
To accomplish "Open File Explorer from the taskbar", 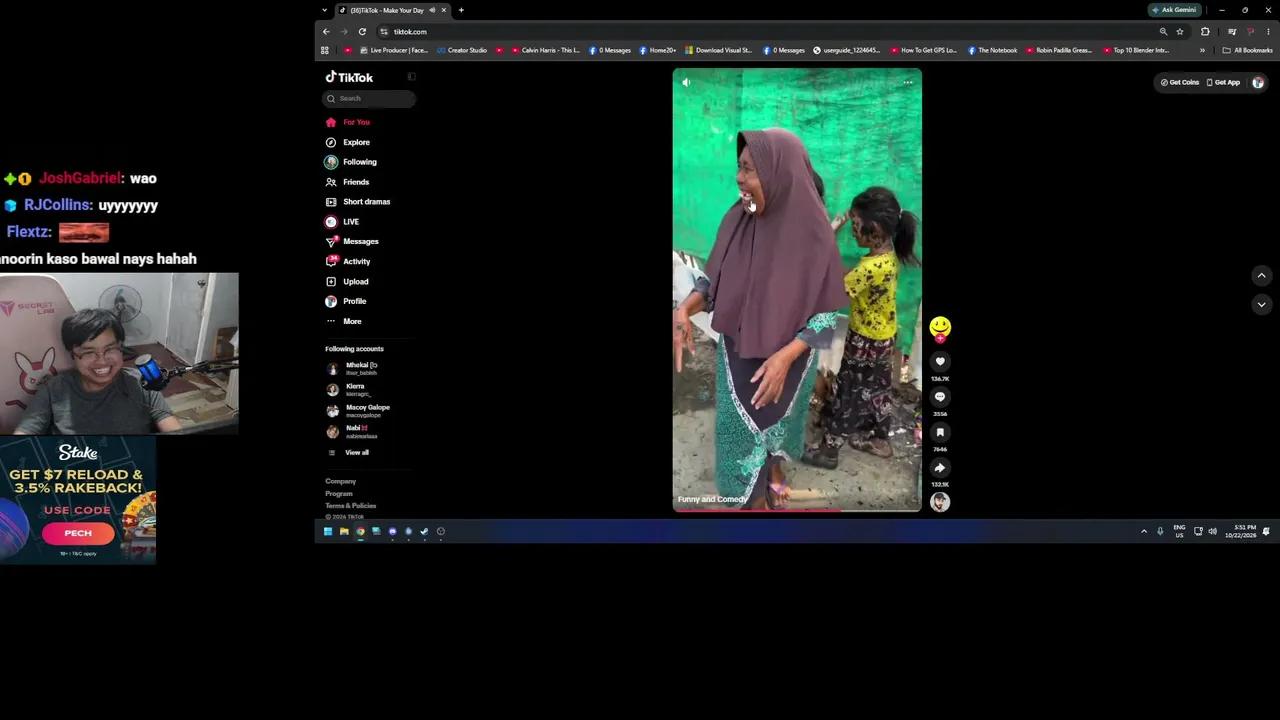I will point(344,532).
